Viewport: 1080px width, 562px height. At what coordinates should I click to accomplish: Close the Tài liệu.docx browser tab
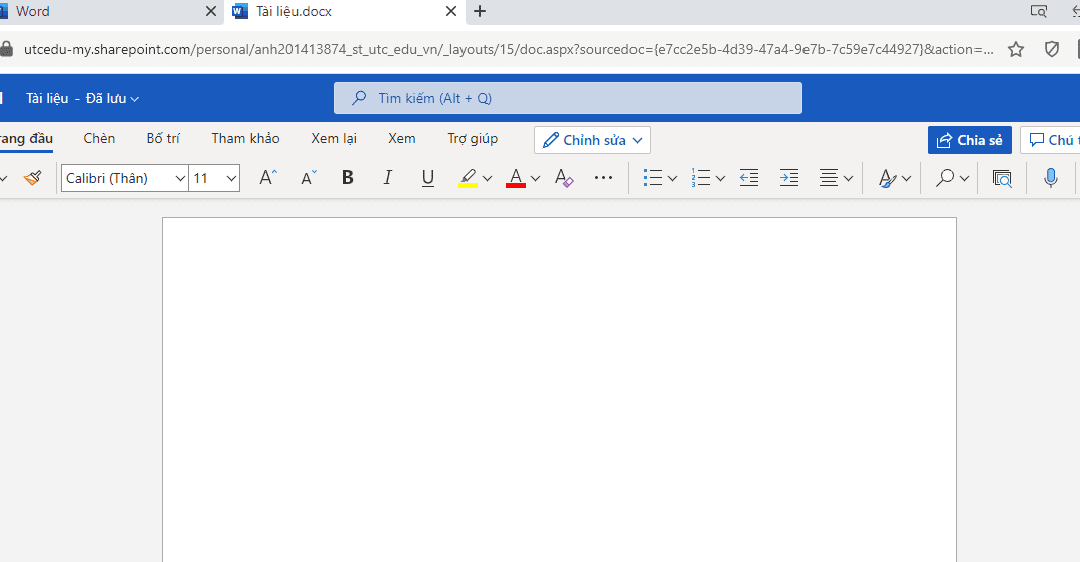tap(450, 11)
